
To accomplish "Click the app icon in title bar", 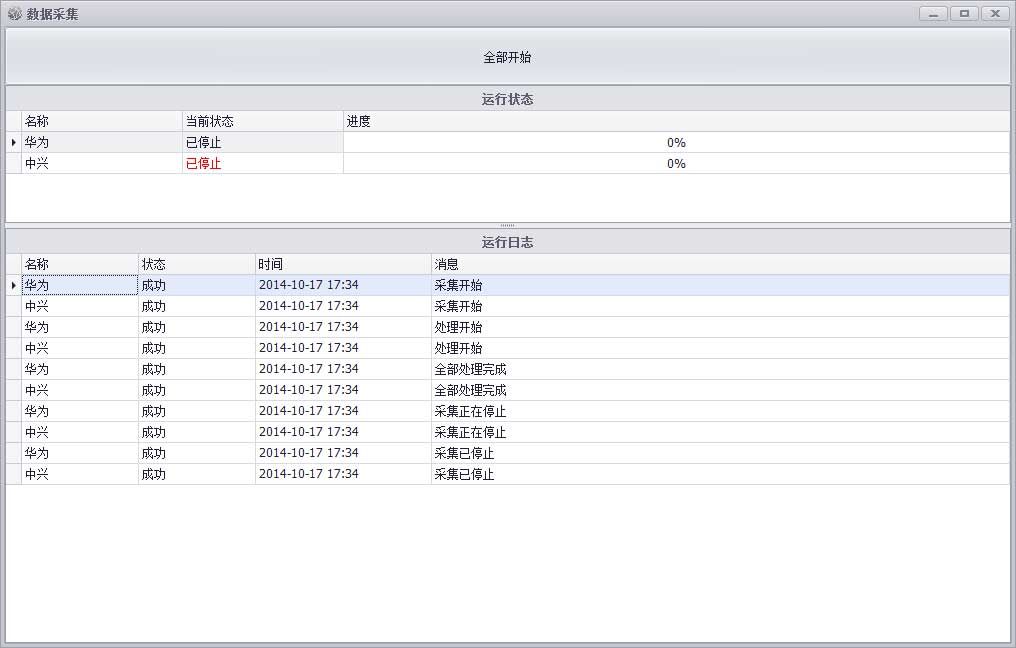I will [x=14, y=14].
